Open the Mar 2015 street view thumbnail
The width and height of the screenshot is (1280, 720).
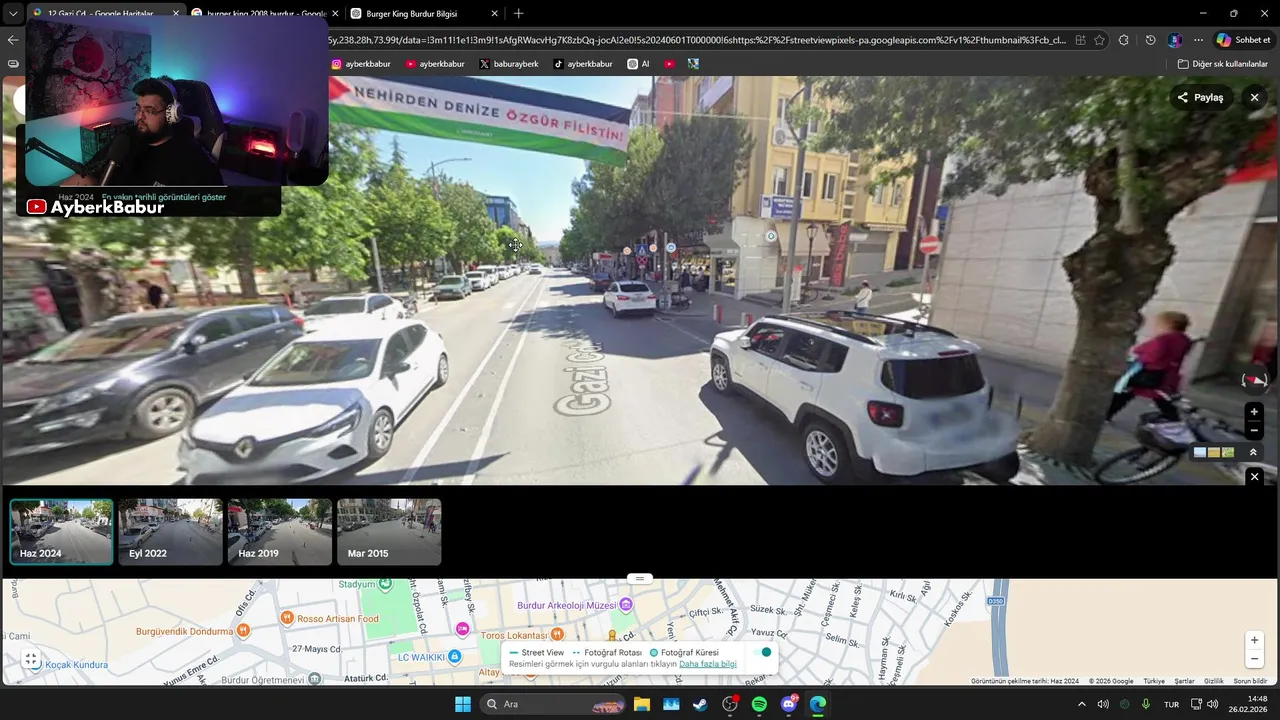pyautogui.click(x=389, y=532)
